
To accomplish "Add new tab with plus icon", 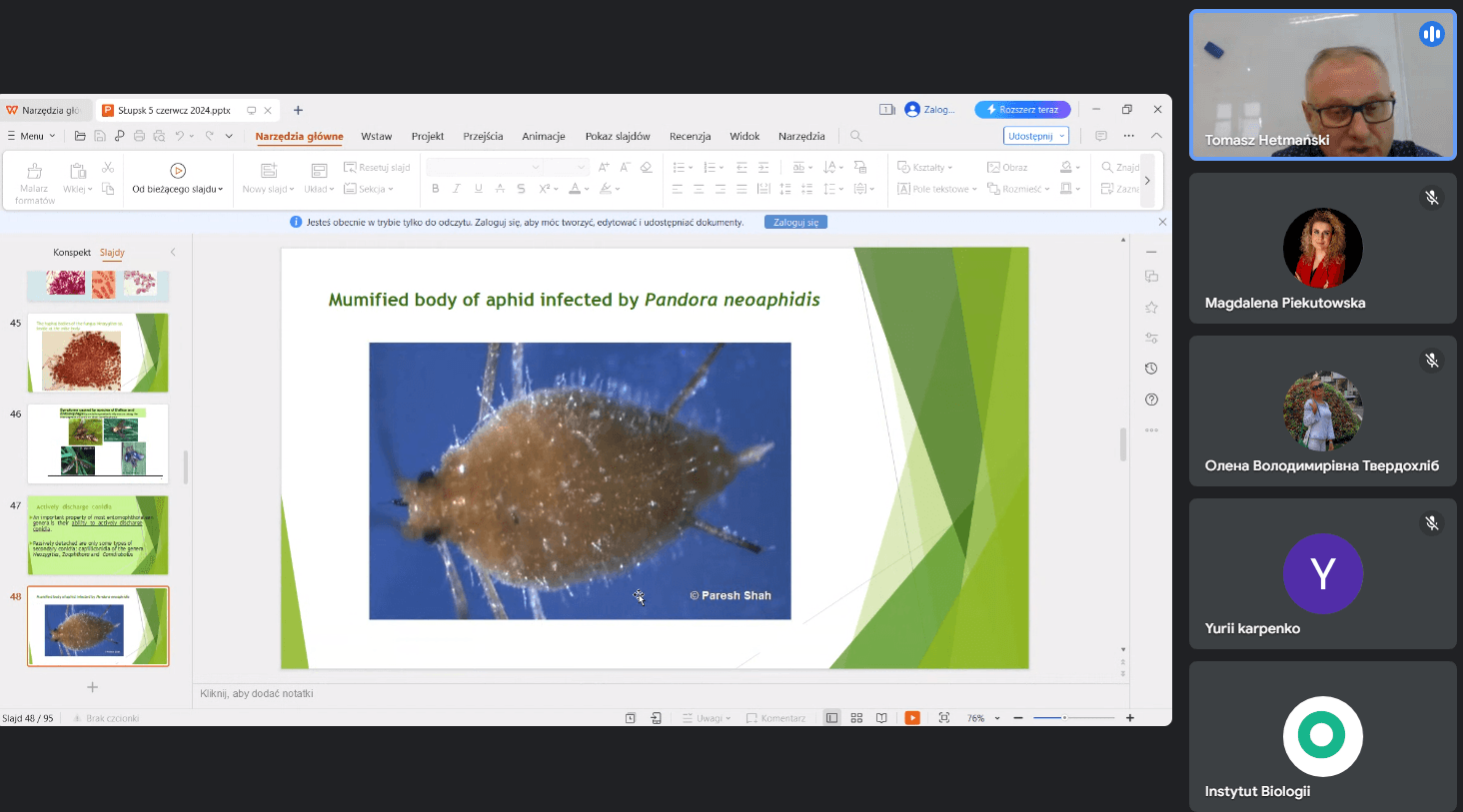I will (x=298, y=110).
